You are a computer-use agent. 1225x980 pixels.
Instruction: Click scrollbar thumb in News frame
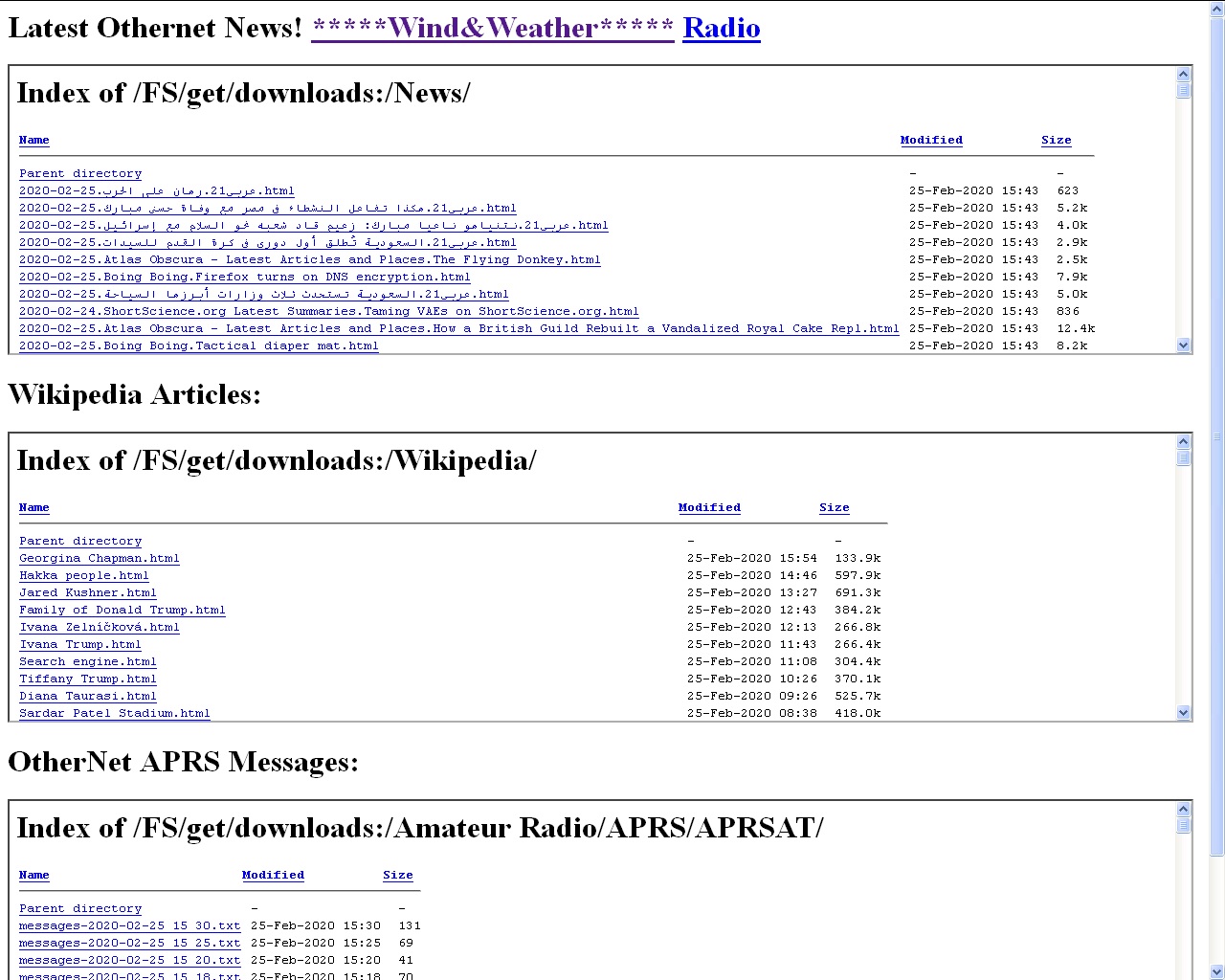(x=1184, y=90)
